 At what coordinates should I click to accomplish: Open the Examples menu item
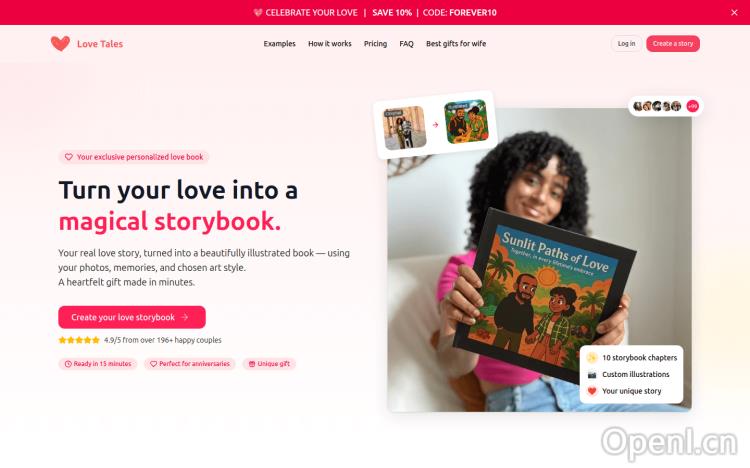pos(279,44)
